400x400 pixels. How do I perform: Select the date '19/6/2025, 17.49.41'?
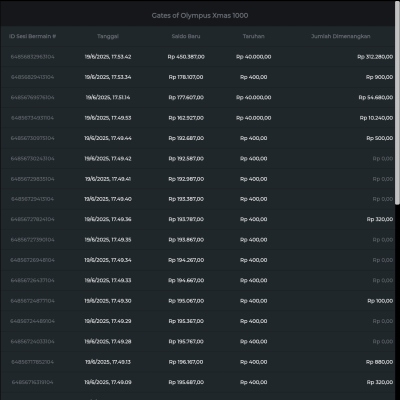pos(108,179)
